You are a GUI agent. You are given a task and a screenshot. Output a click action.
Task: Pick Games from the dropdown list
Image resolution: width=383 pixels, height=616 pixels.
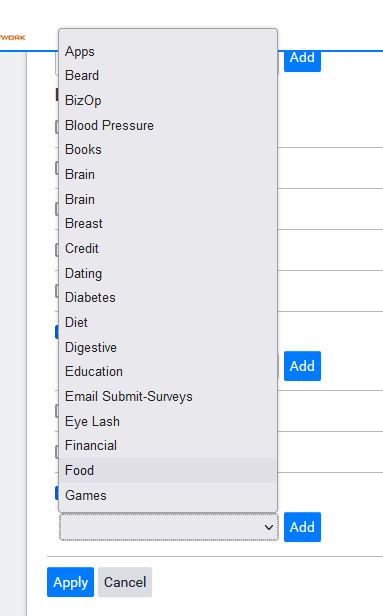(168, 495)
